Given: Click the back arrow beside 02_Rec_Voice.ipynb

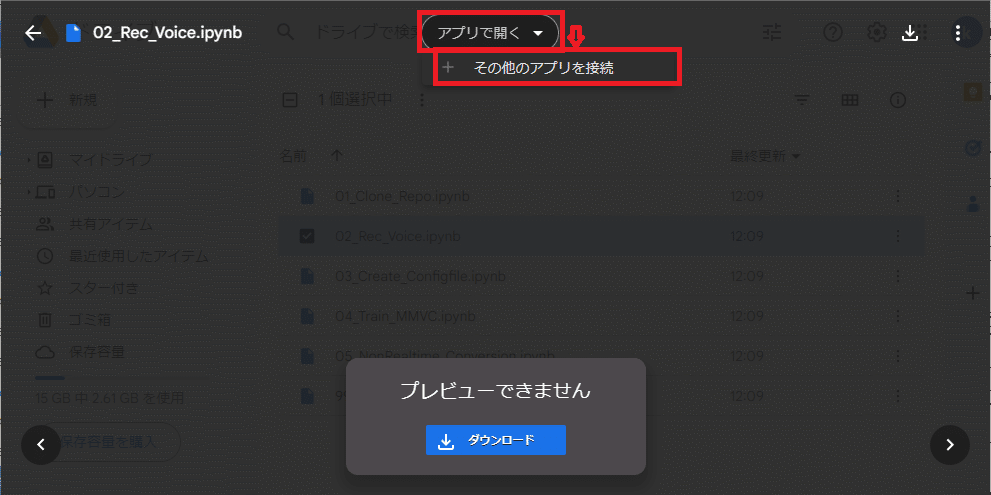Looking at the screenshot, I should pos(33,33).
